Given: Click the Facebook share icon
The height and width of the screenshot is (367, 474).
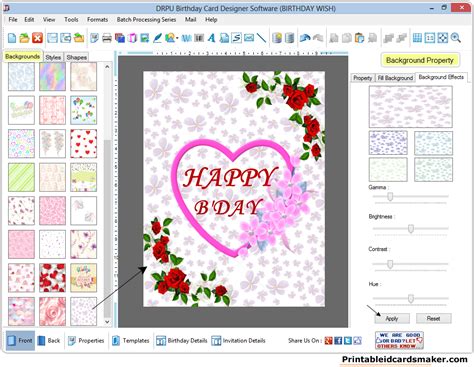Looking at the screenshot, I should pos(338,341).
